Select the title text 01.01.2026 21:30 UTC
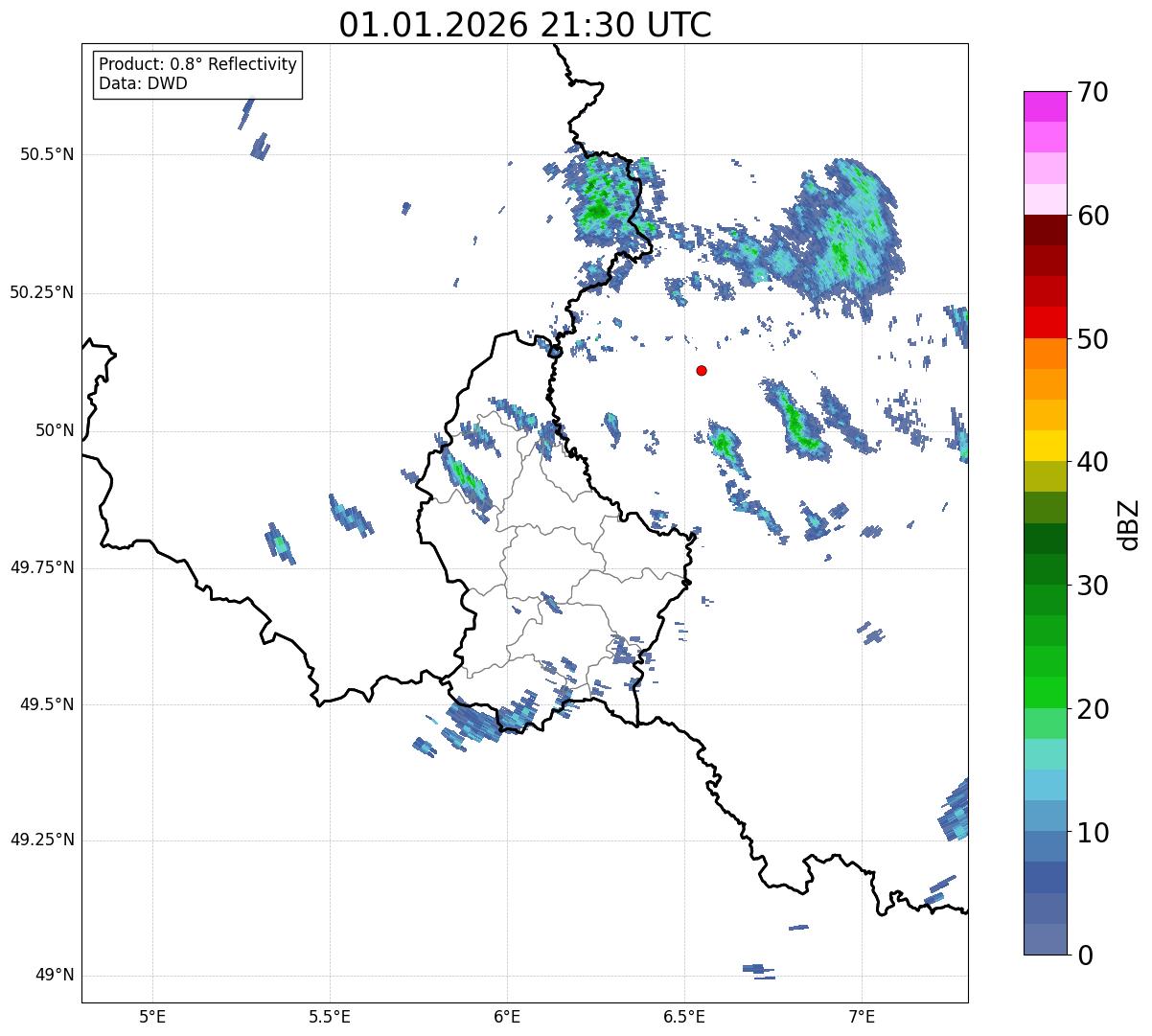 tap(525, 25)
